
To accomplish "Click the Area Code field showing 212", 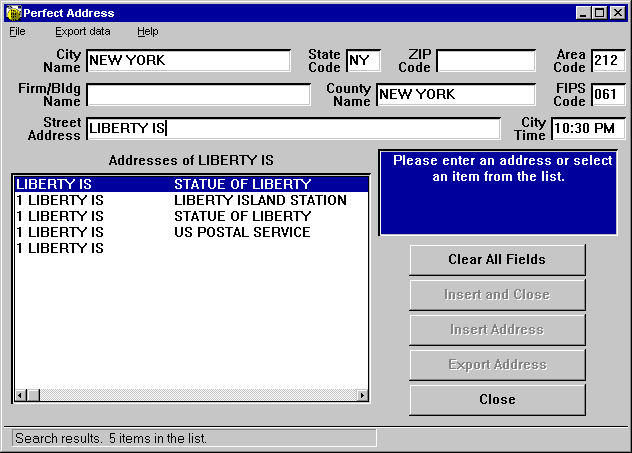I will 608,60.
